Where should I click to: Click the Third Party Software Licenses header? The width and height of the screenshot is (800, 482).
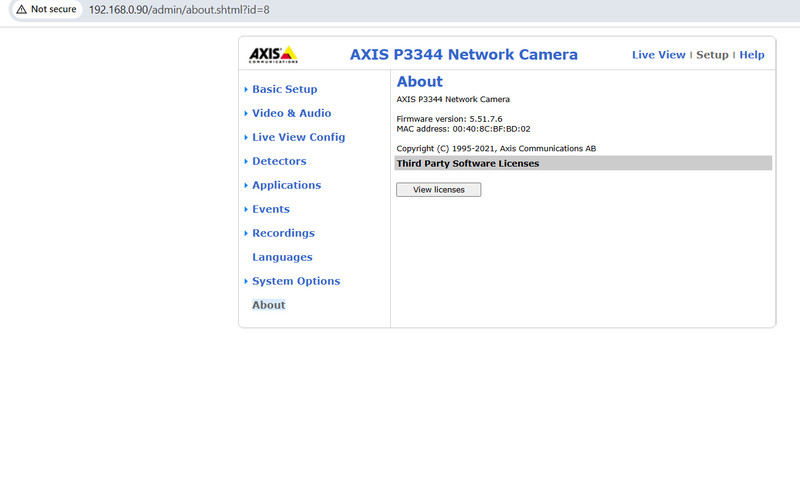click(583, 163)
